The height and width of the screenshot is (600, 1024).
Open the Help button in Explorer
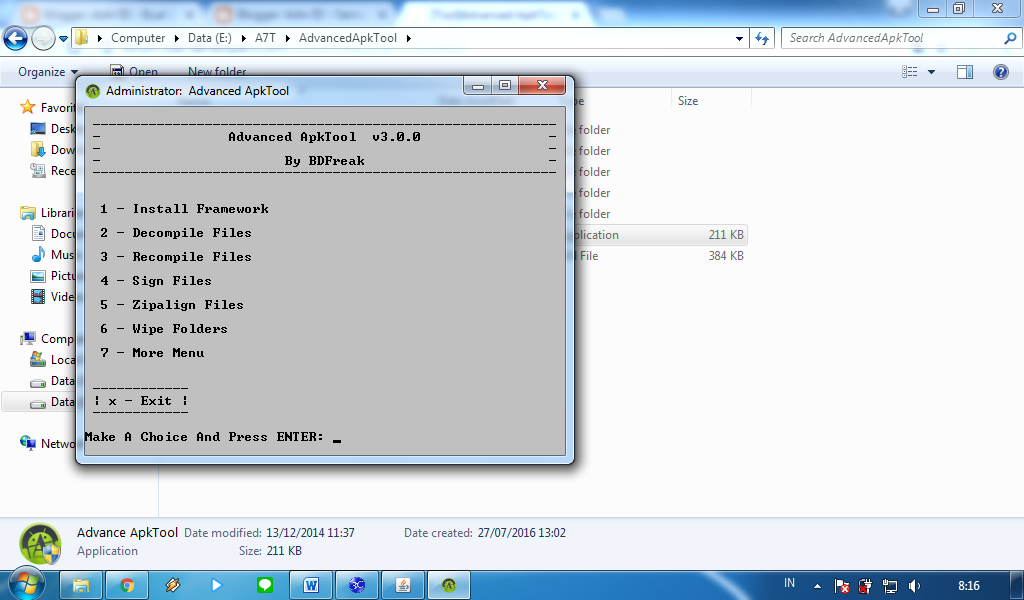[1001, 71]
